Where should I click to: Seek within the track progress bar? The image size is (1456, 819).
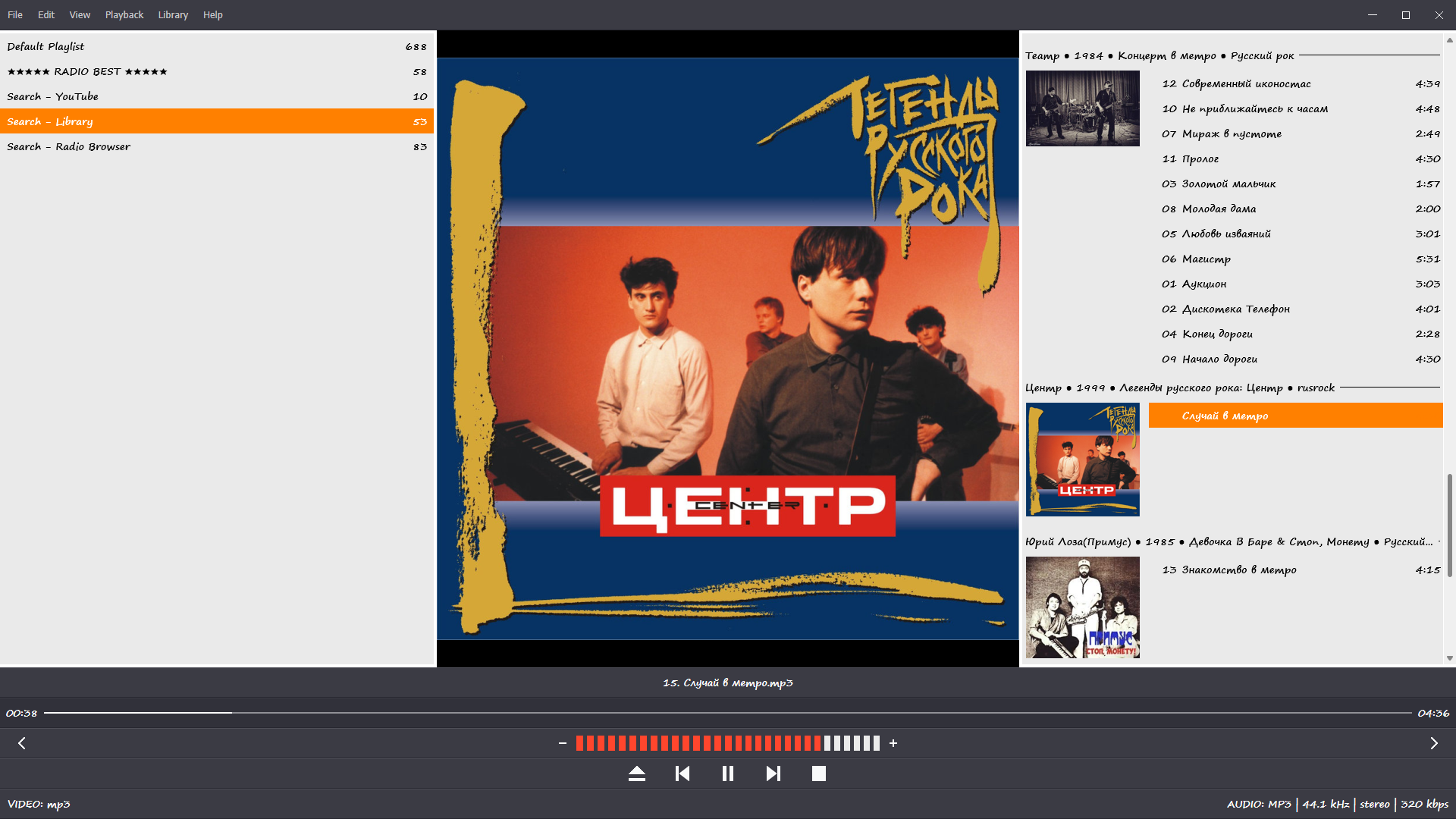coord(728,713)
